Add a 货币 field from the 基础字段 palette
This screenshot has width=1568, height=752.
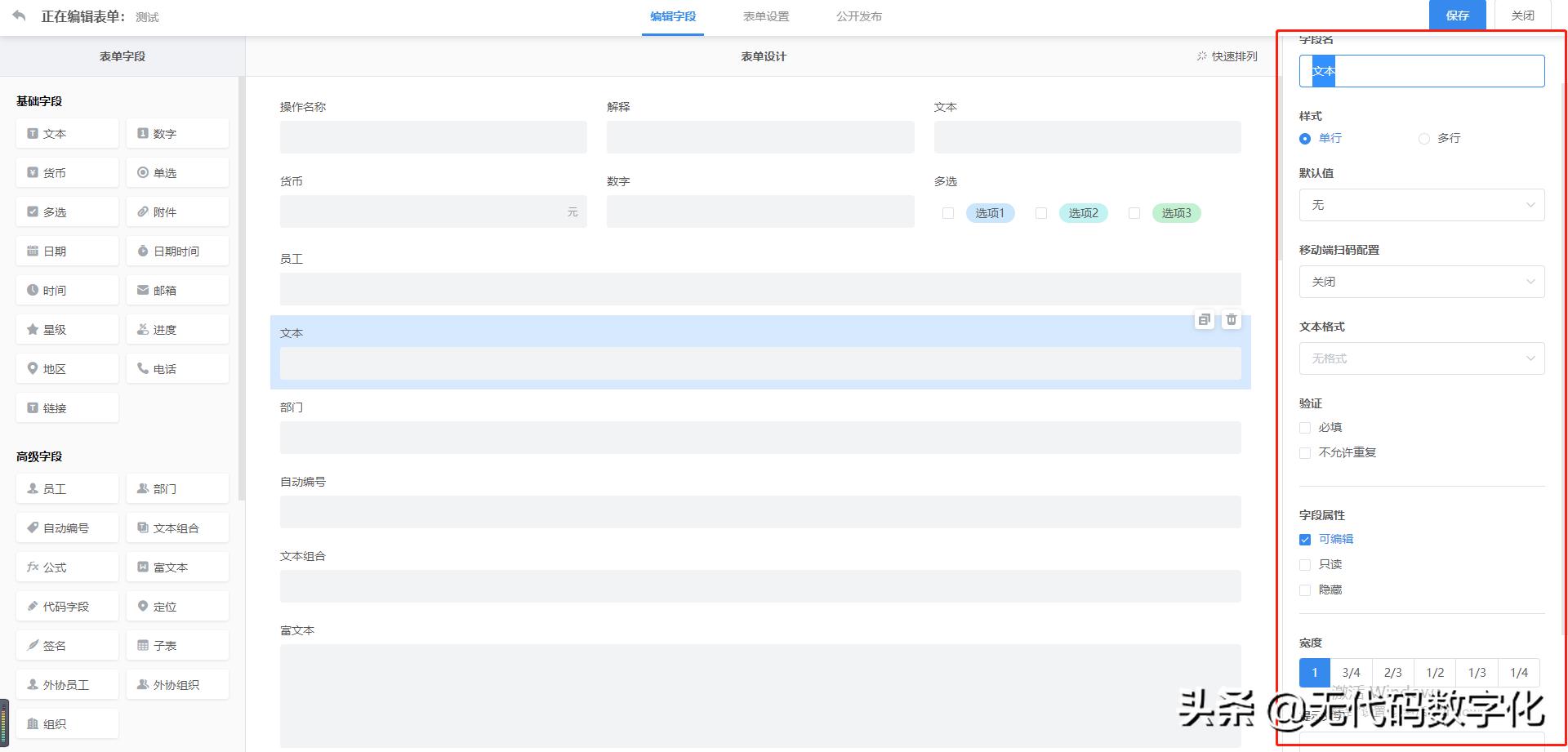tap(67, 172)
